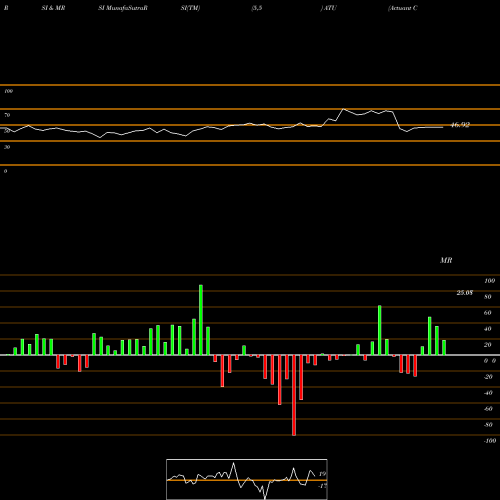Click the 'SI MunafaSutraR' header text
The width and height of the screenshot is (500, 500).
pyautogui.click(x=123, y=8)
